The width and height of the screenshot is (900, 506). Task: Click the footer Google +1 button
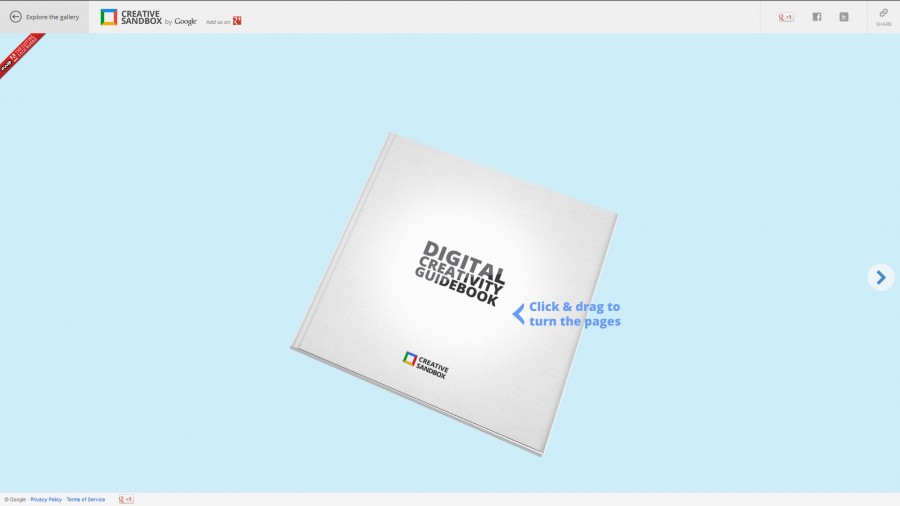[126, 500]
